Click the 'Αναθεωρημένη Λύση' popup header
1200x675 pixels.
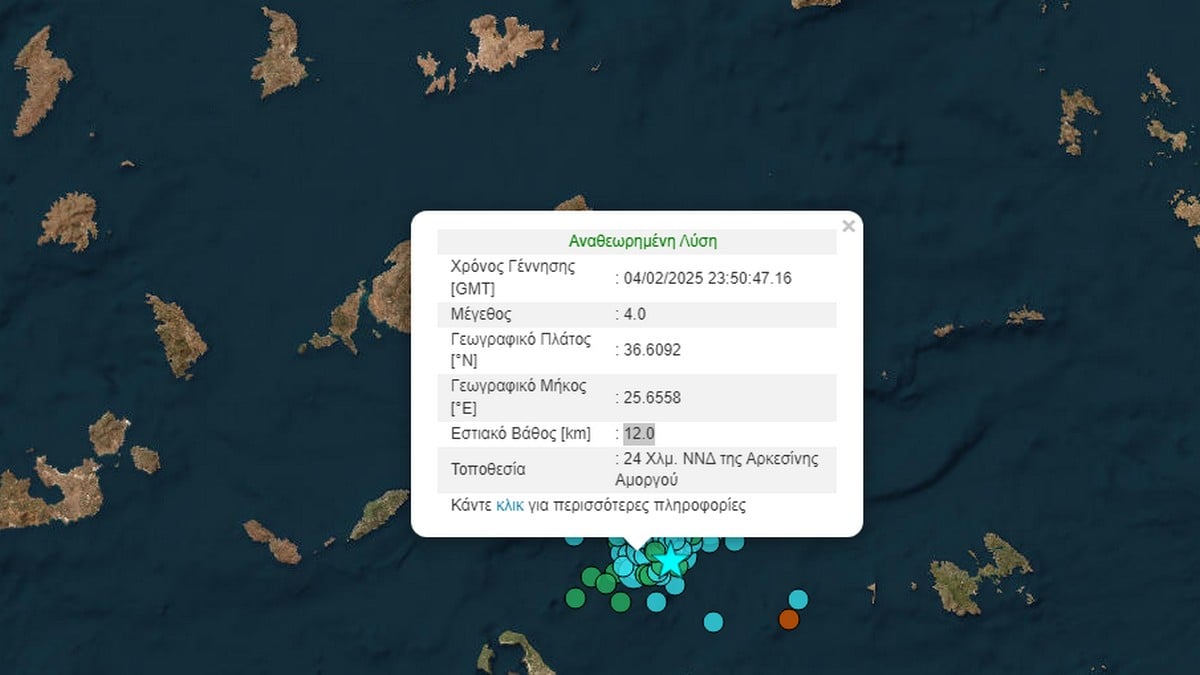pyautogui.click(x=642, y=241)
